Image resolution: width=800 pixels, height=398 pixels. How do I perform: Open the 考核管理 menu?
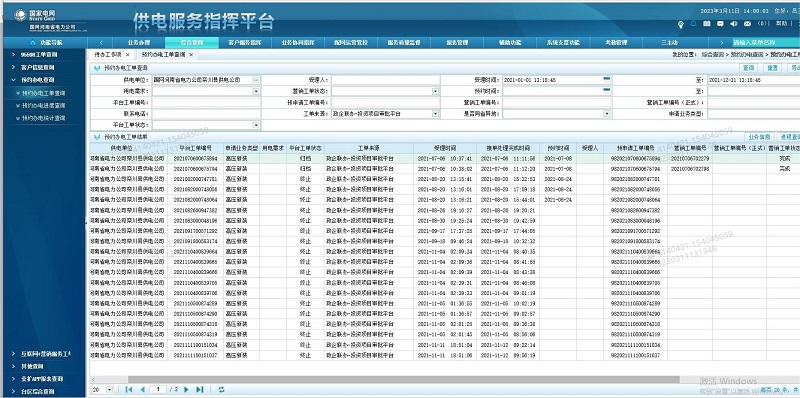click(616, 43)
